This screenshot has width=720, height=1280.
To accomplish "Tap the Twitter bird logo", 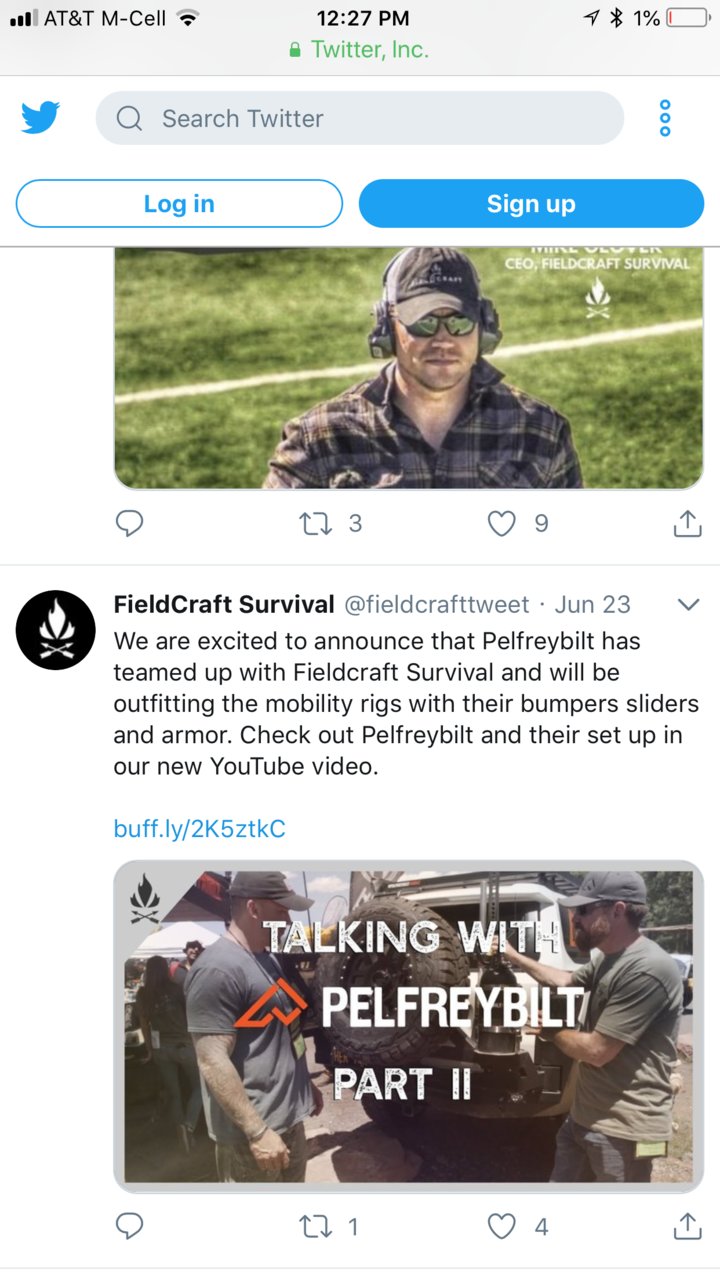I will pos(41,119).
